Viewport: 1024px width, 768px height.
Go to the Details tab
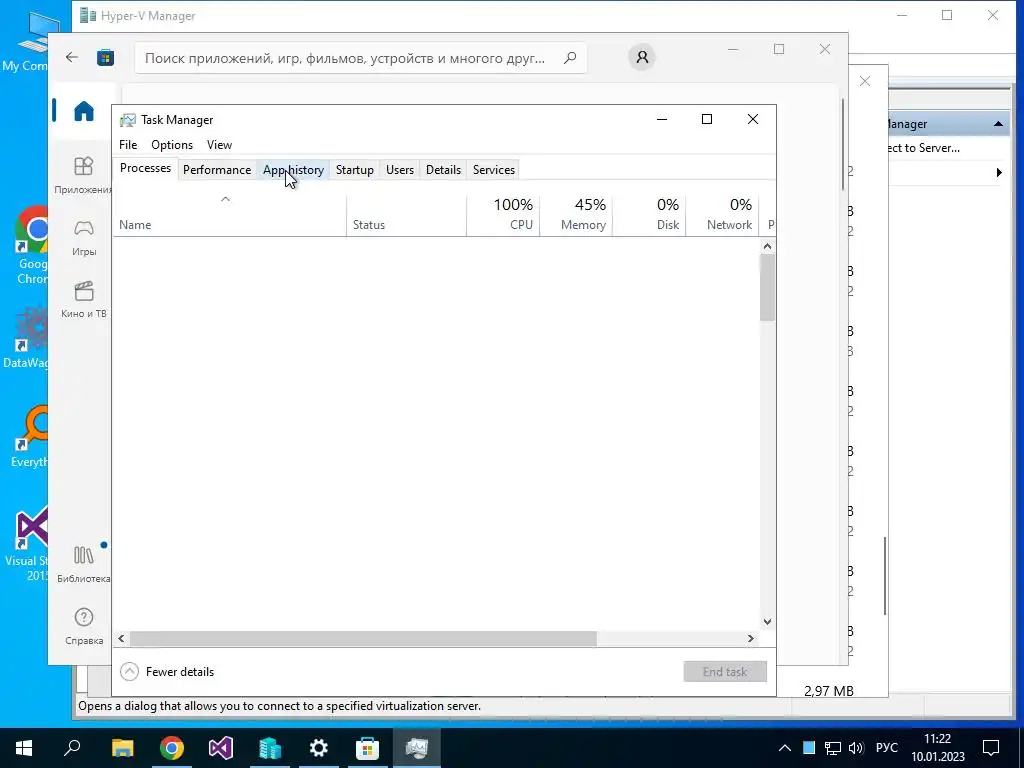pos(443,170)
